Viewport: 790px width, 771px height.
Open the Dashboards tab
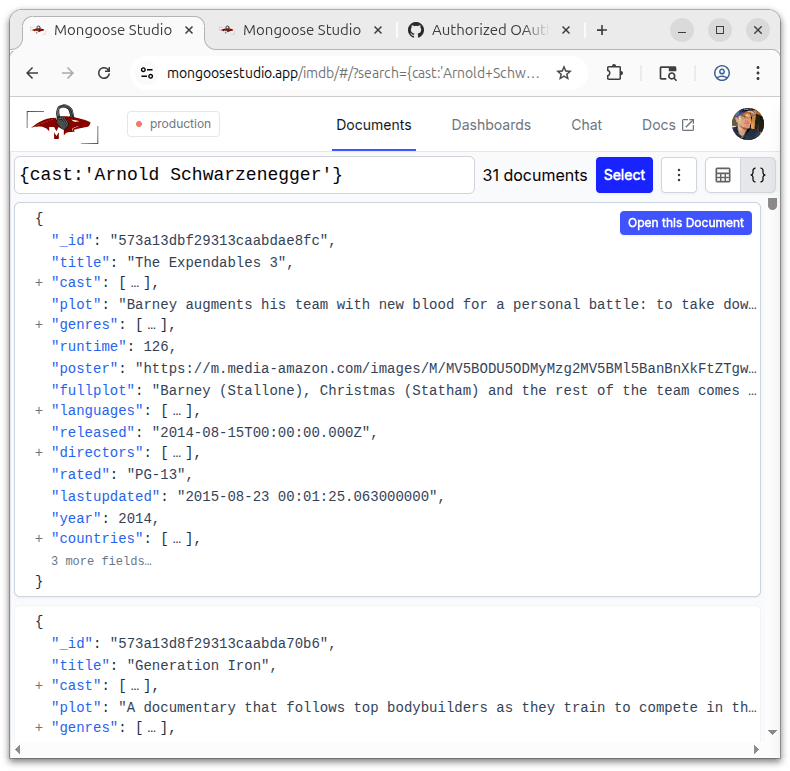tap(491, 125)
